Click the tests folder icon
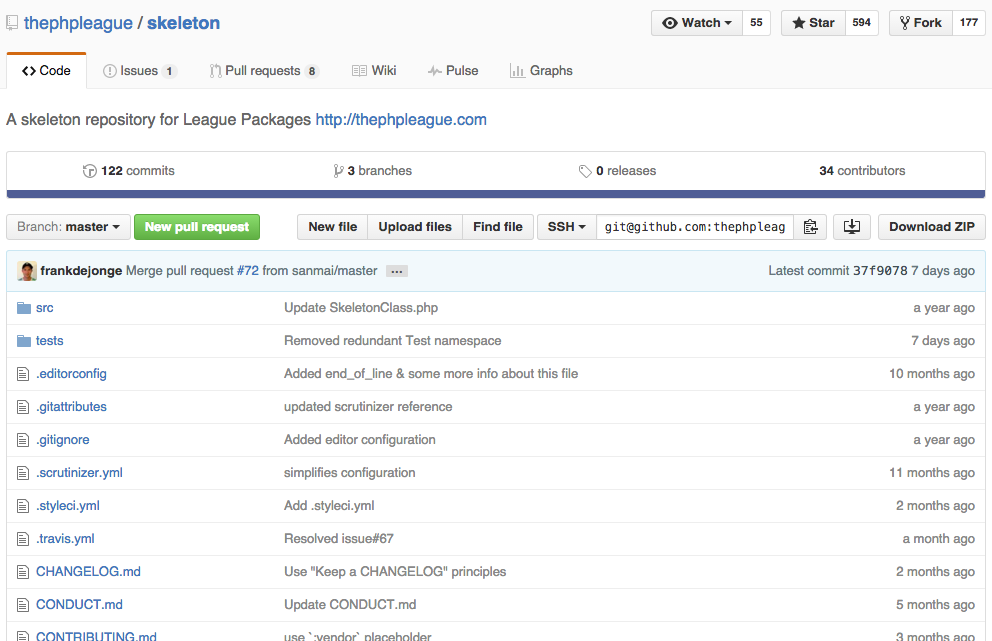 click(24, 341)
